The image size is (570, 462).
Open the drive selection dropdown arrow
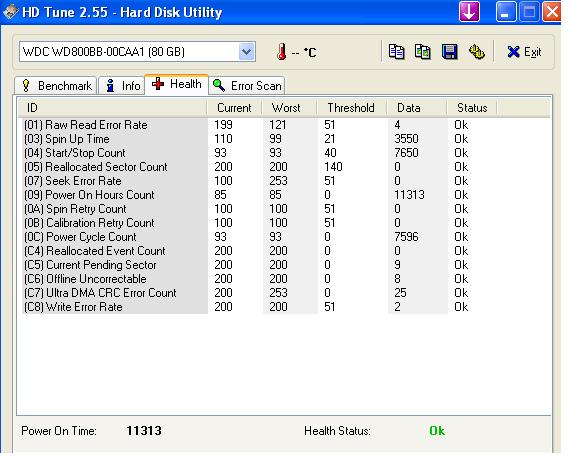click(x=246, y=52)
